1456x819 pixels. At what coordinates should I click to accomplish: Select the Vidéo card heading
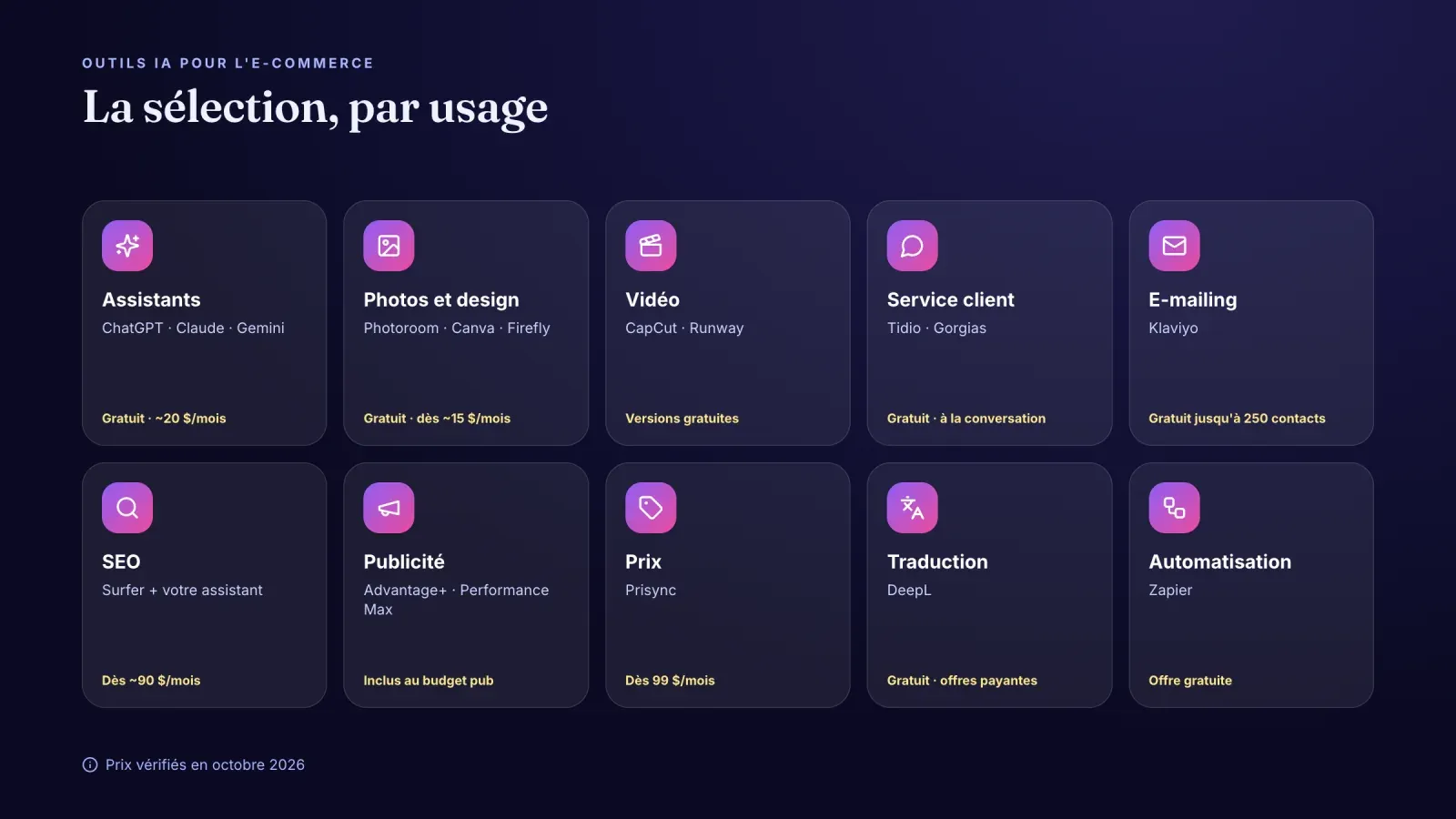(x=652, y=300)
